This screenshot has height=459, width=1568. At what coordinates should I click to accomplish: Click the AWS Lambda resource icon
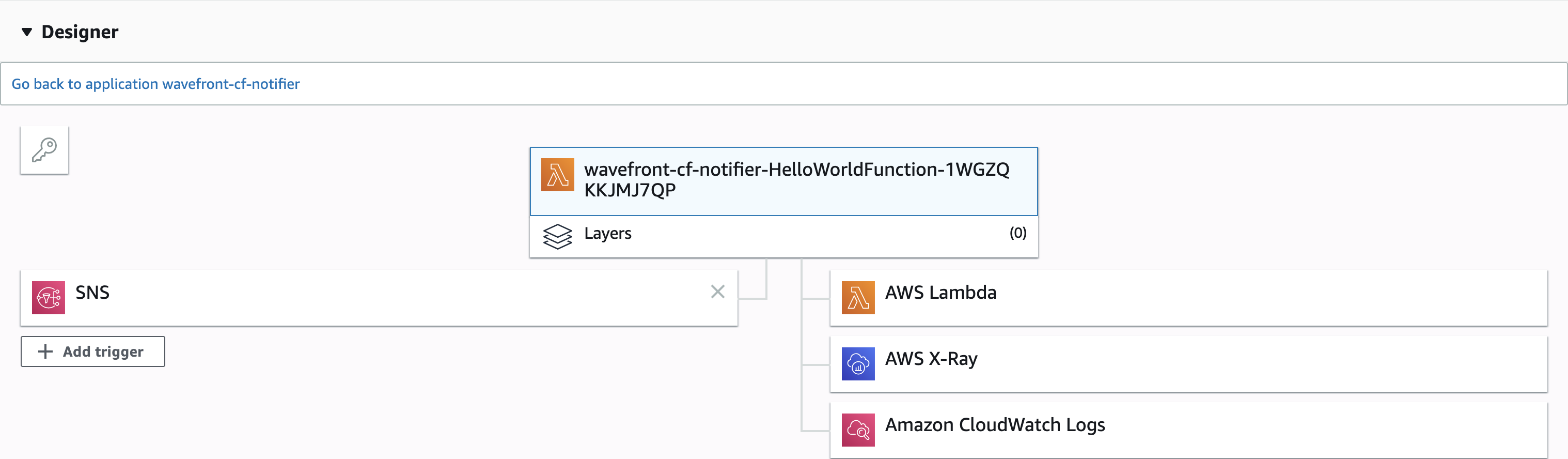(858, 297)
